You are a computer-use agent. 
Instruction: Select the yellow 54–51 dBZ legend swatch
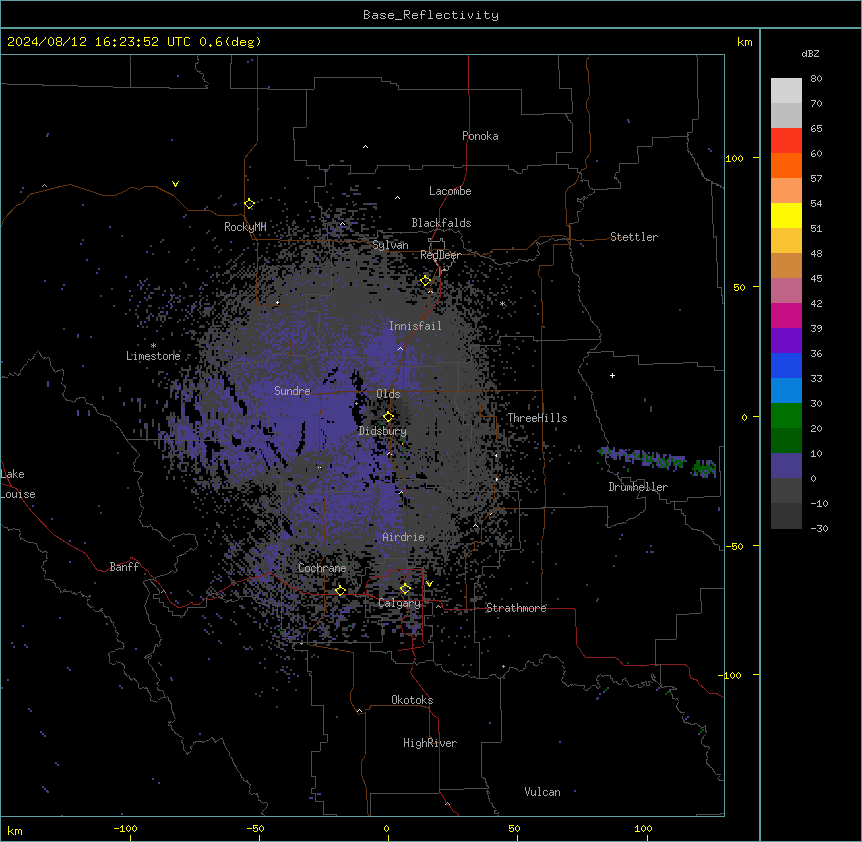coord(786,215)
